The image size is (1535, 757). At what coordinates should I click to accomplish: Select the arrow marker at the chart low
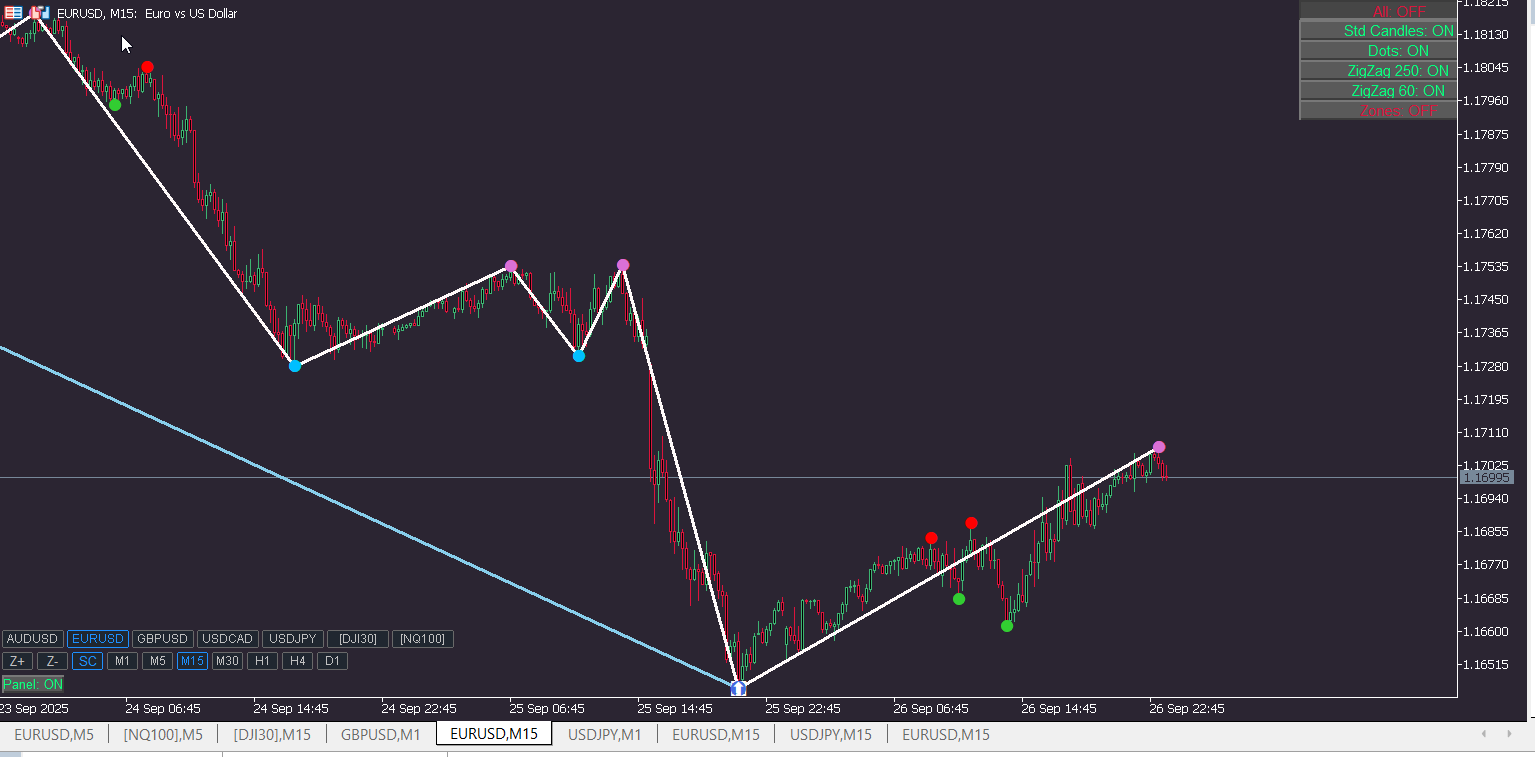pyautogui.click(x=738, y=688)
